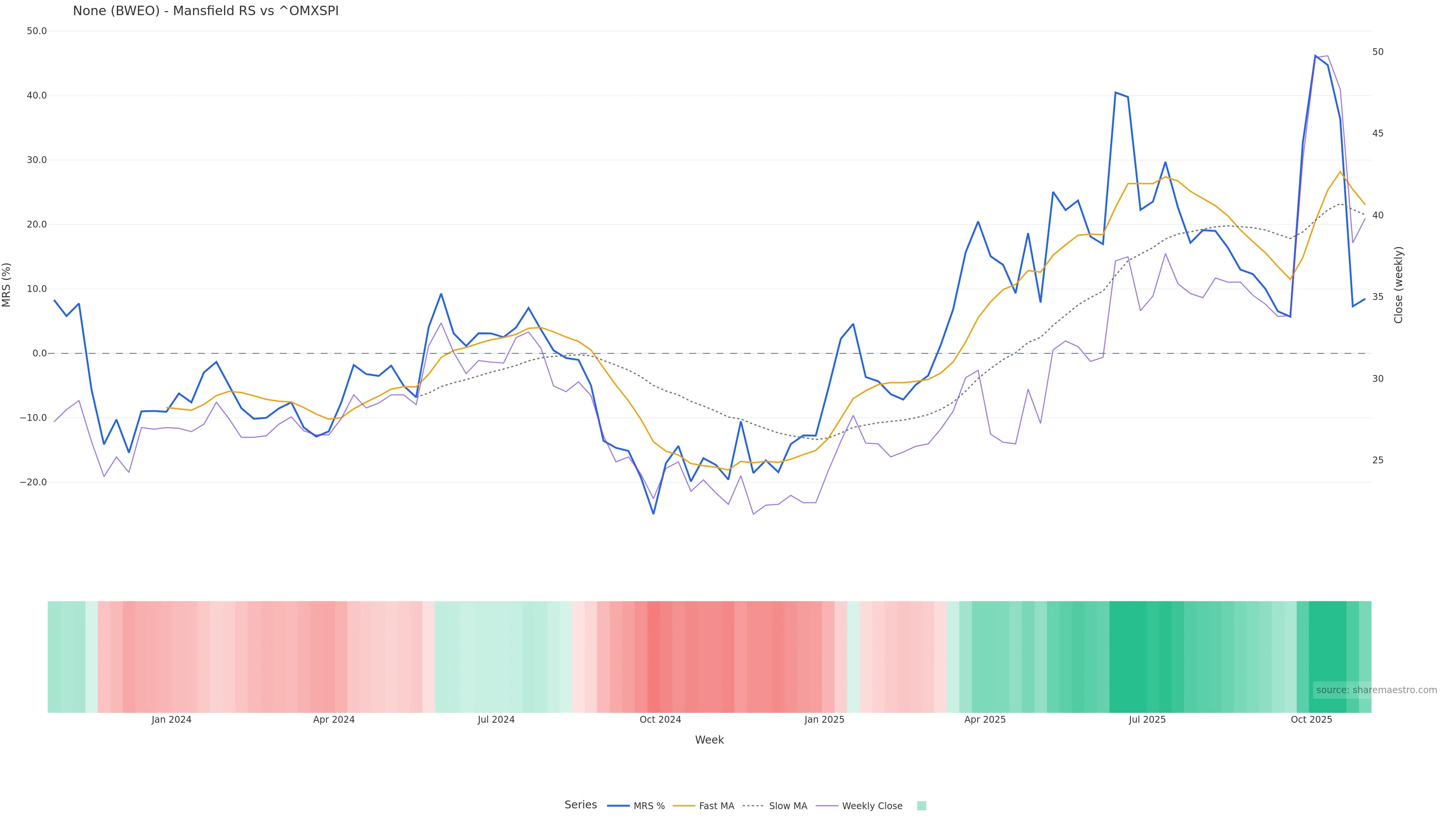Click the green square legend swatch
This screenshot has height=819, width=1456.
tap(921, 806)
